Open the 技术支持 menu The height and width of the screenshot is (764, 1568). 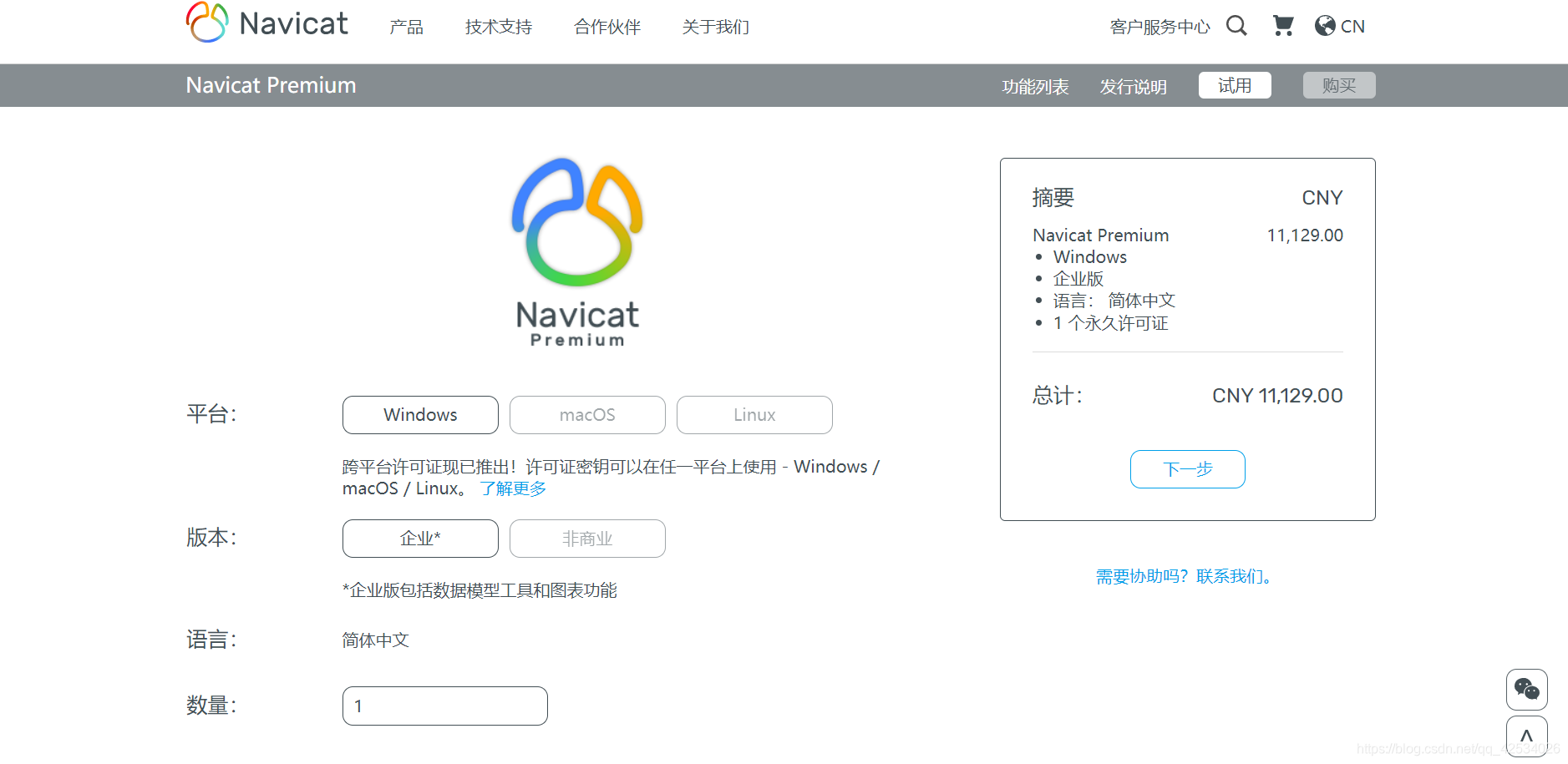pyautogui.click(x=499, y=27)
